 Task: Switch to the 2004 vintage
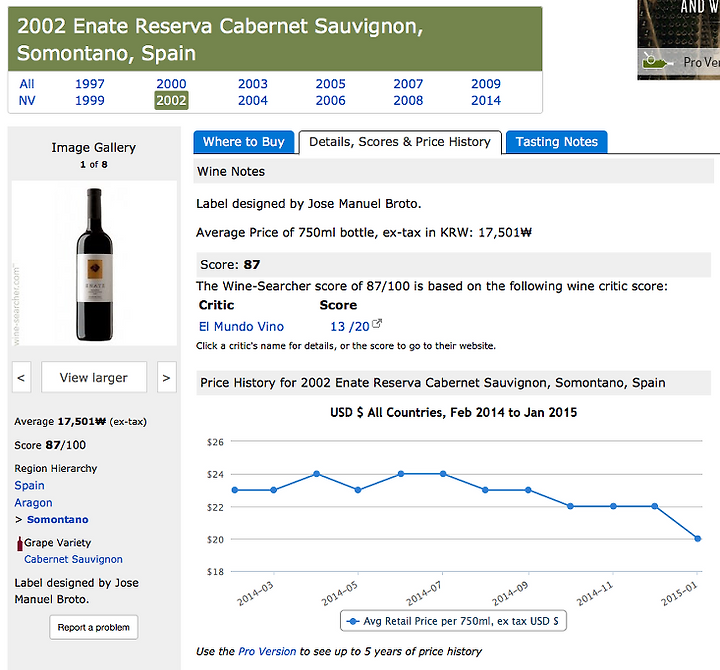tap(253, 101)
